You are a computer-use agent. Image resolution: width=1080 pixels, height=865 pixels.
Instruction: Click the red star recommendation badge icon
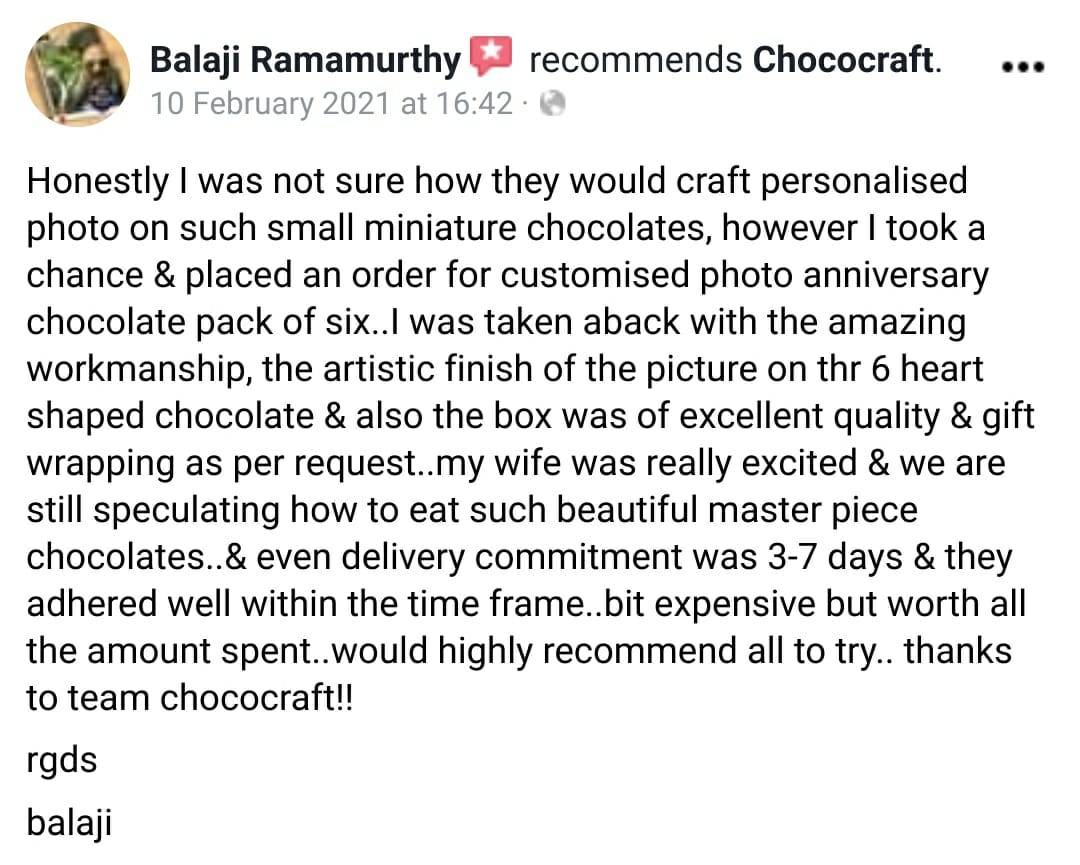click(x=491, y=56)
